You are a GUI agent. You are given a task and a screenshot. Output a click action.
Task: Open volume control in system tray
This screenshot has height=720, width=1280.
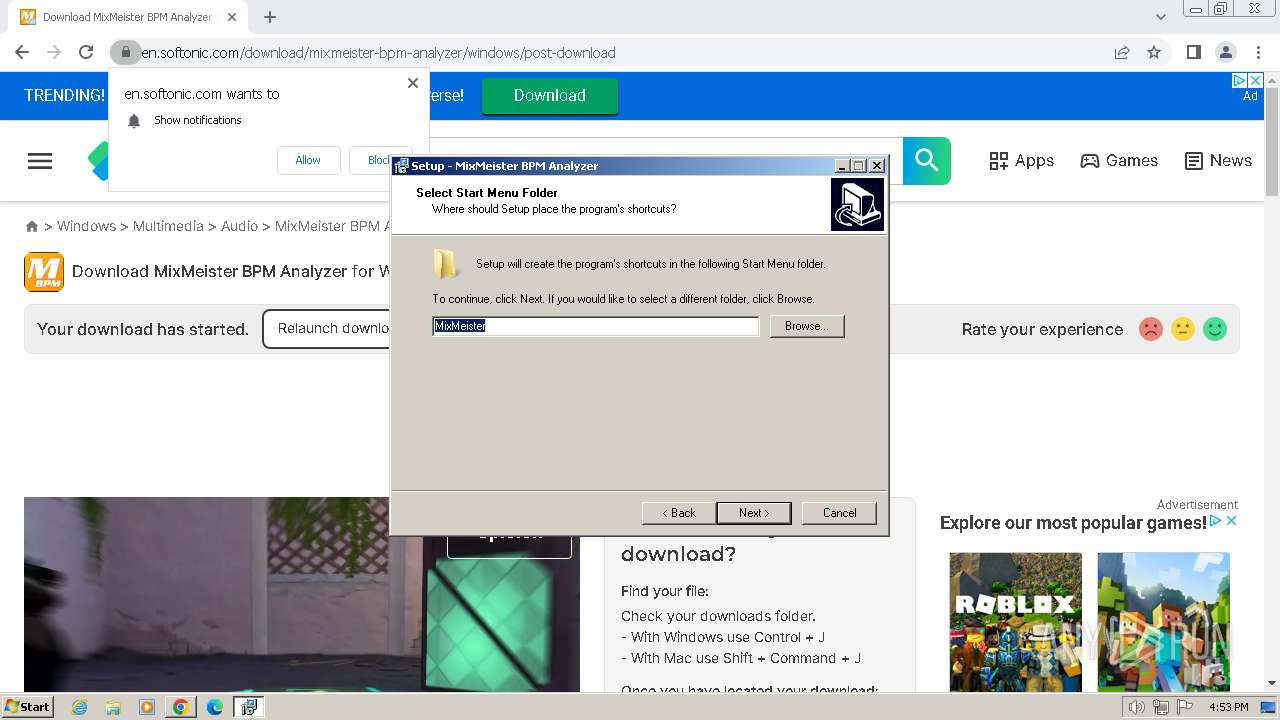(1137, 707)
